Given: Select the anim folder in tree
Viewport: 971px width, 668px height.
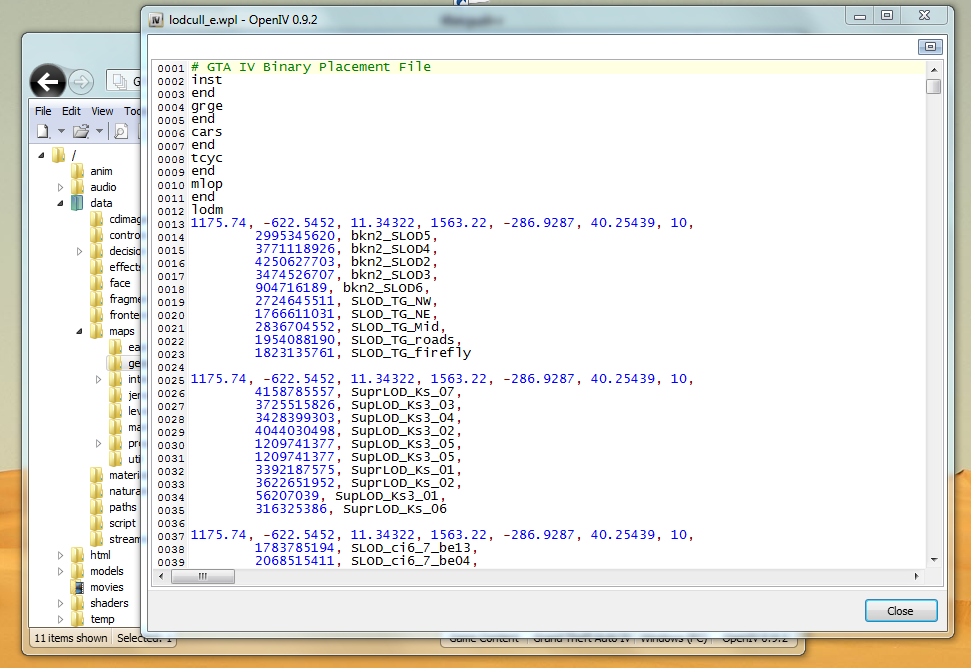Looking at the screenshot, I should pos(100,171).
